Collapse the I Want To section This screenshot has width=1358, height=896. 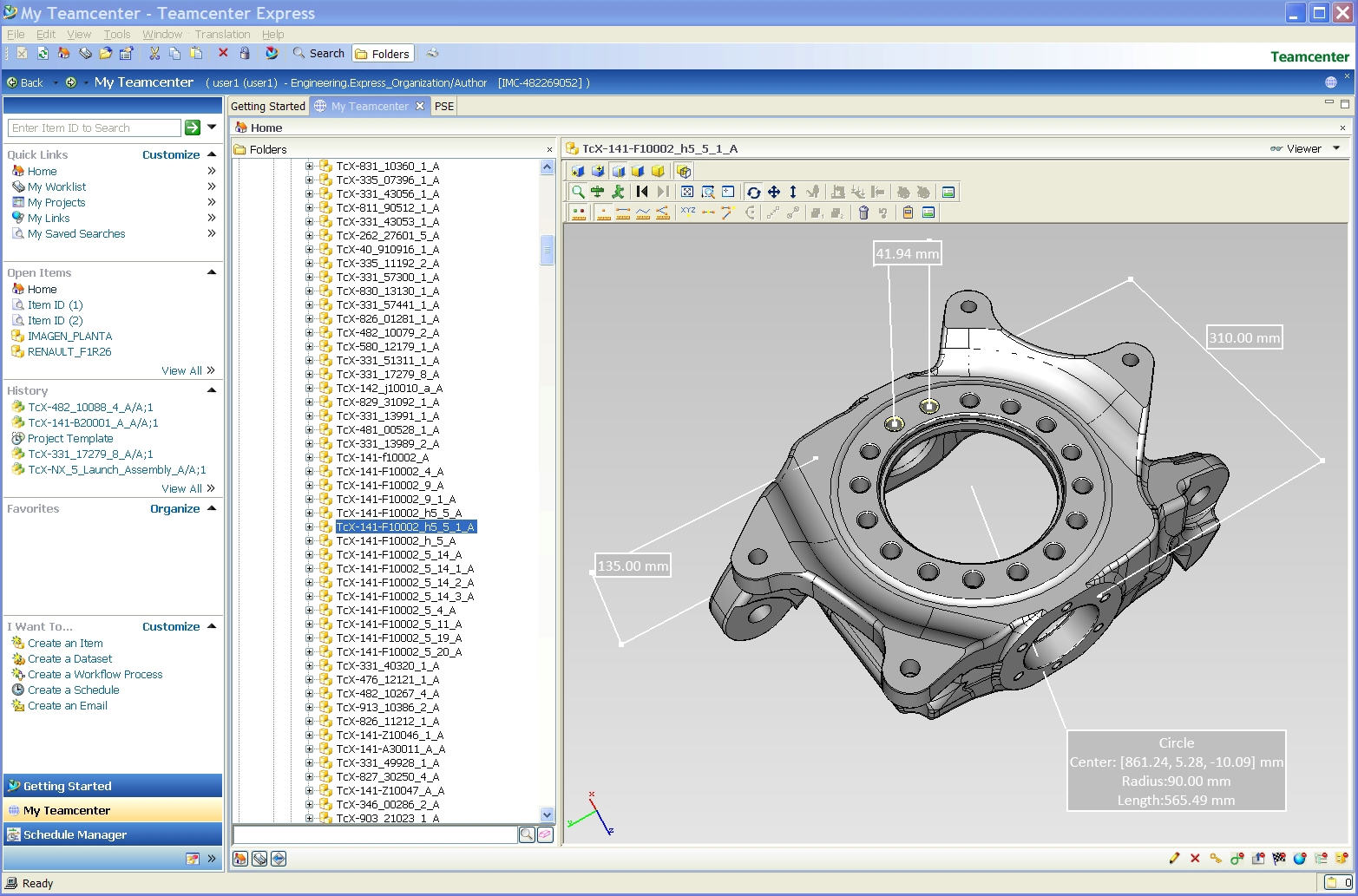[x=211, y=626]
